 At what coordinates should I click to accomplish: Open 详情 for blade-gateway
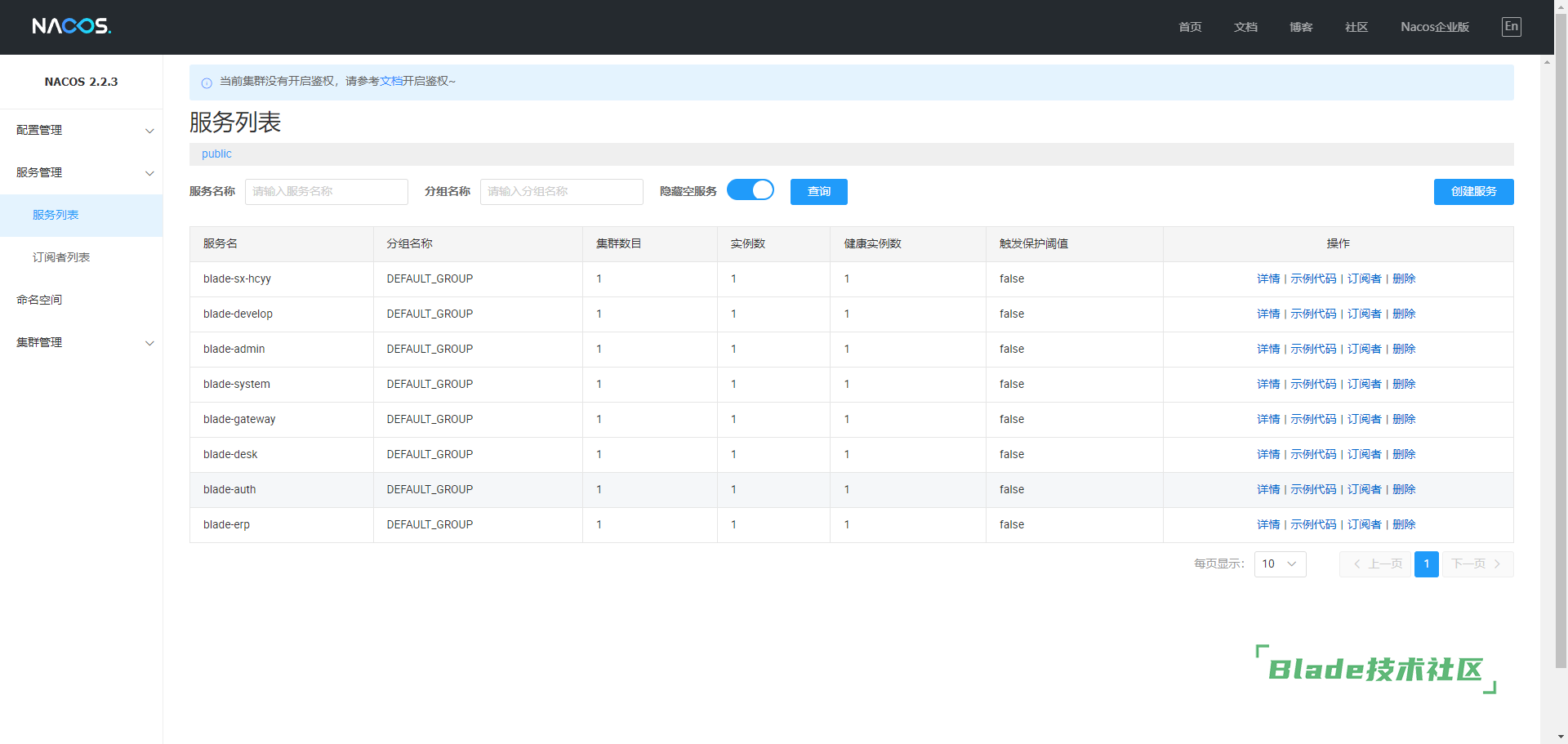click(x=1268, y=420)
